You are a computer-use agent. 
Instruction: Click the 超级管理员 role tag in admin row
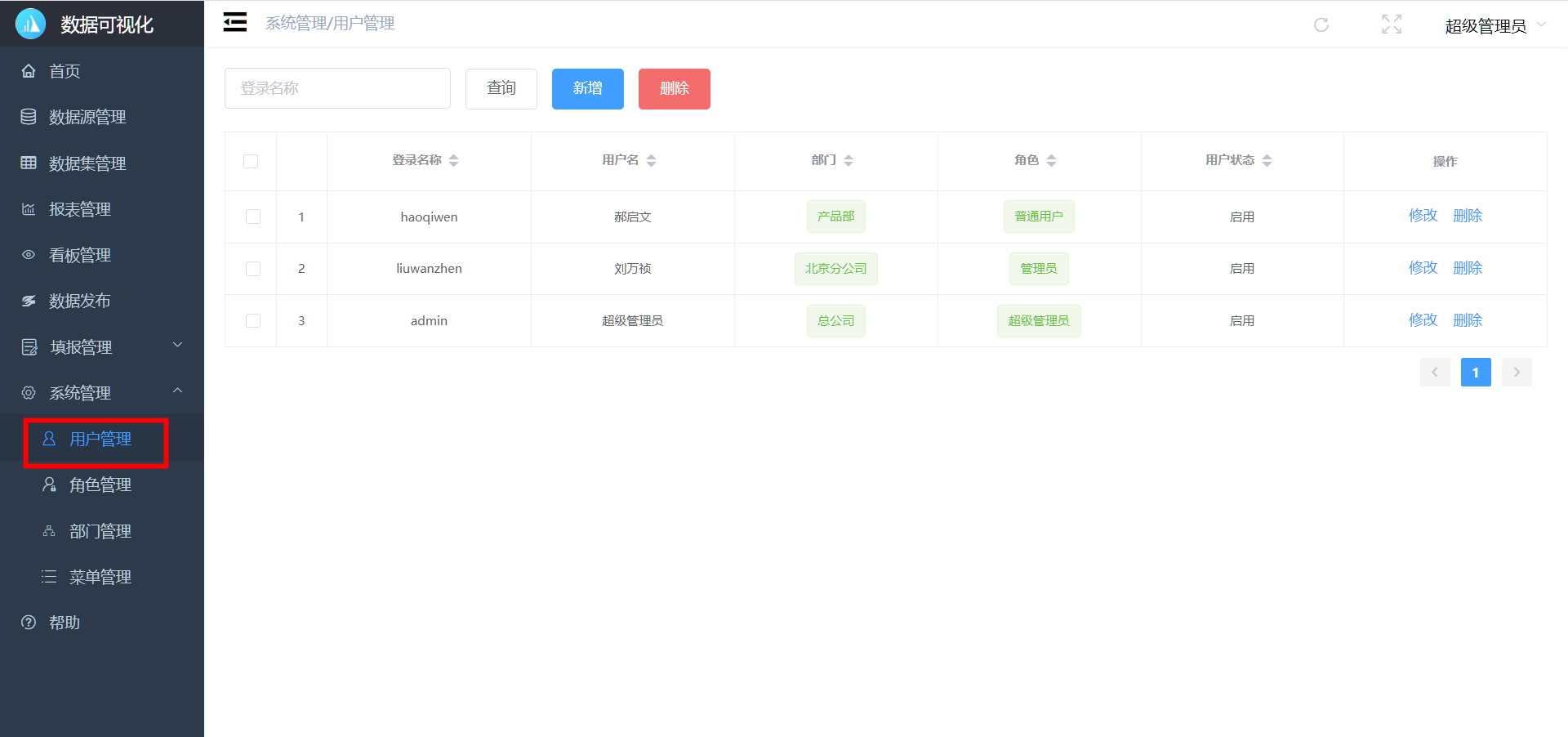(1039, 321)
